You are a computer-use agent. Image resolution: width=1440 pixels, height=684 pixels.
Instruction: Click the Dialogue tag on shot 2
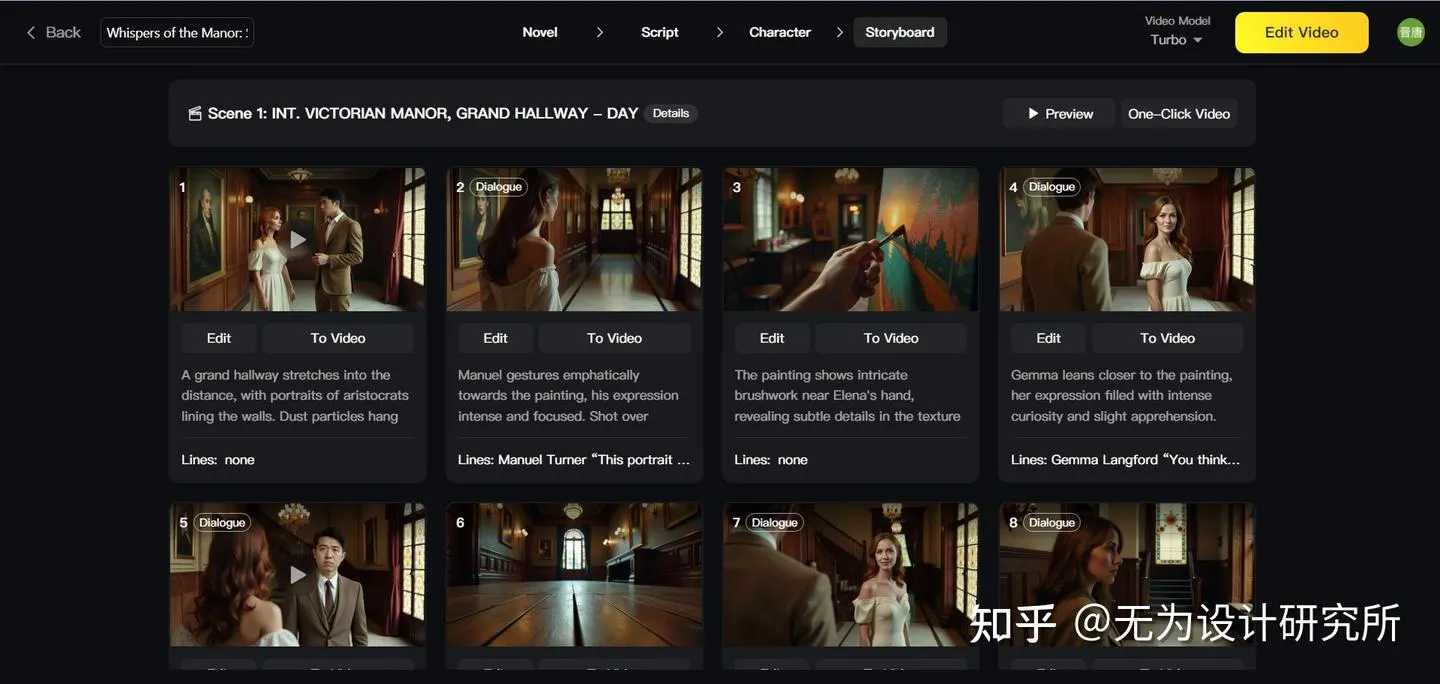499,187
